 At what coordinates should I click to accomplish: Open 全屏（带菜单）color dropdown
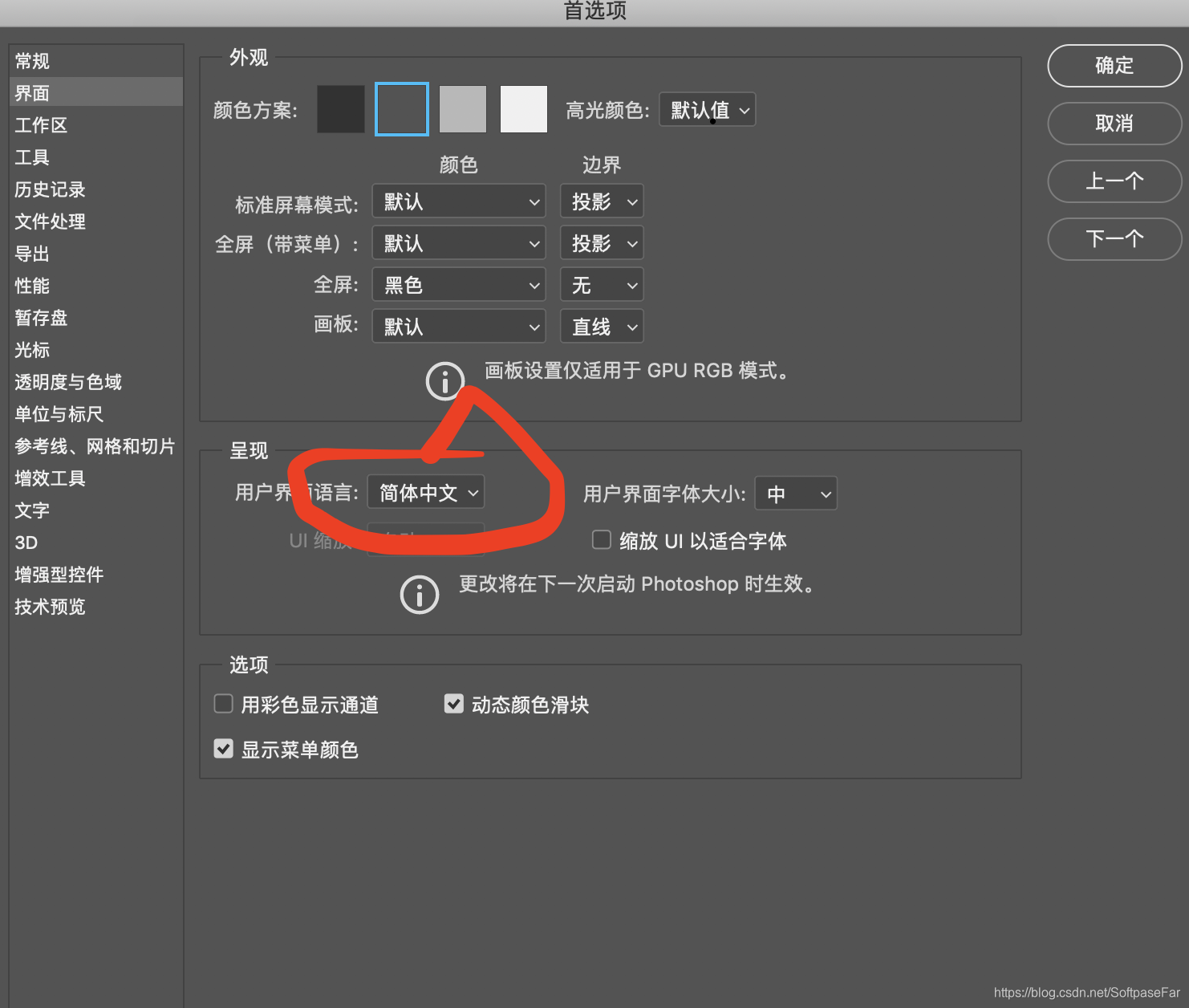click(x=459, y=243)
